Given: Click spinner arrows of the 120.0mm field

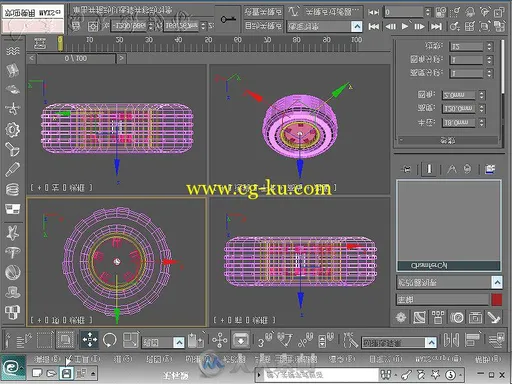Looking at the screenshot, I should click(x=482, y=108).
